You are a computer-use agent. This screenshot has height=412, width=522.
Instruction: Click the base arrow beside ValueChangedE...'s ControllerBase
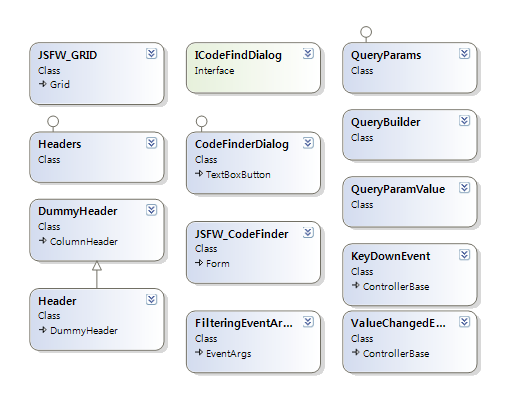(356, 353)
